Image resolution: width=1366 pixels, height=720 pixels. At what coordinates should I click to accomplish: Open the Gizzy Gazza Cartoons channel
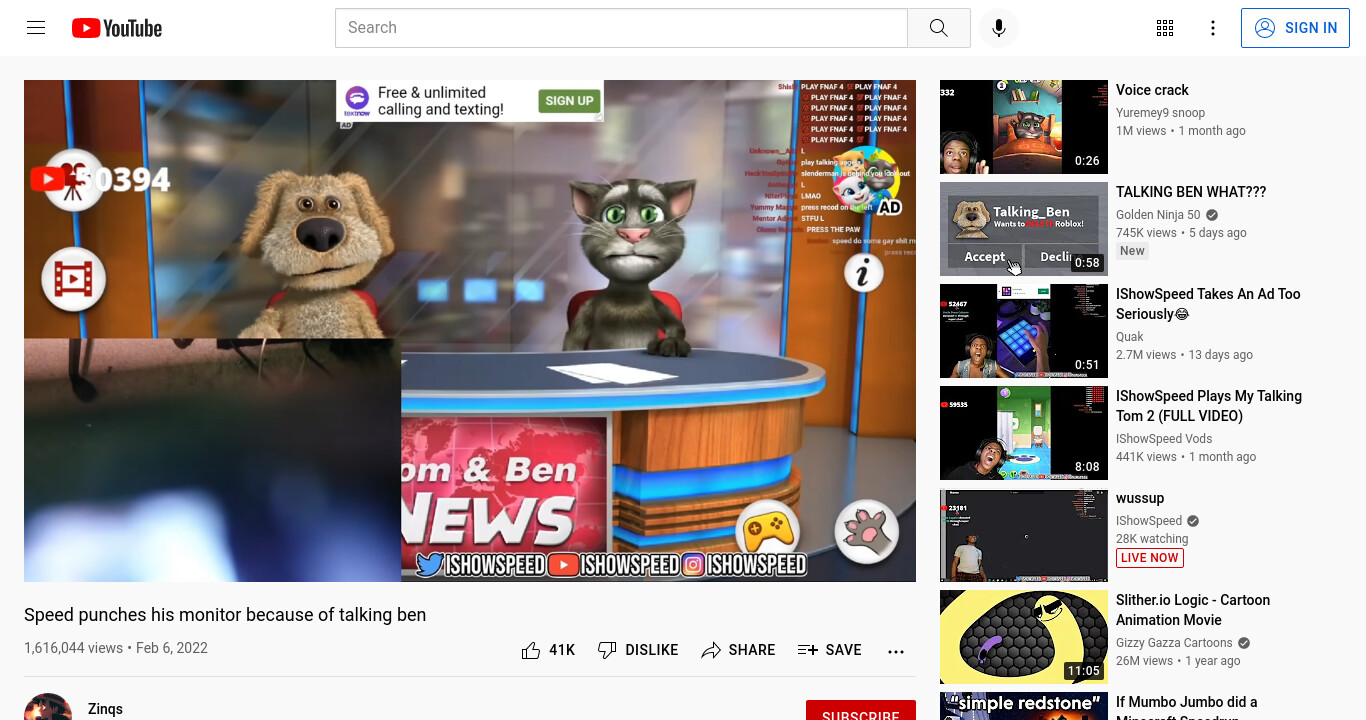tap(1174, 643)
